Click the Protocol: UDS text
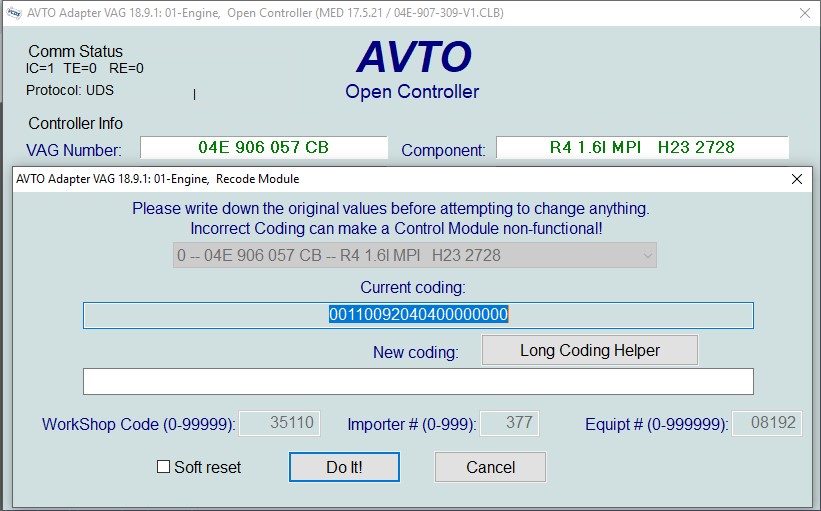 point(70,90)
